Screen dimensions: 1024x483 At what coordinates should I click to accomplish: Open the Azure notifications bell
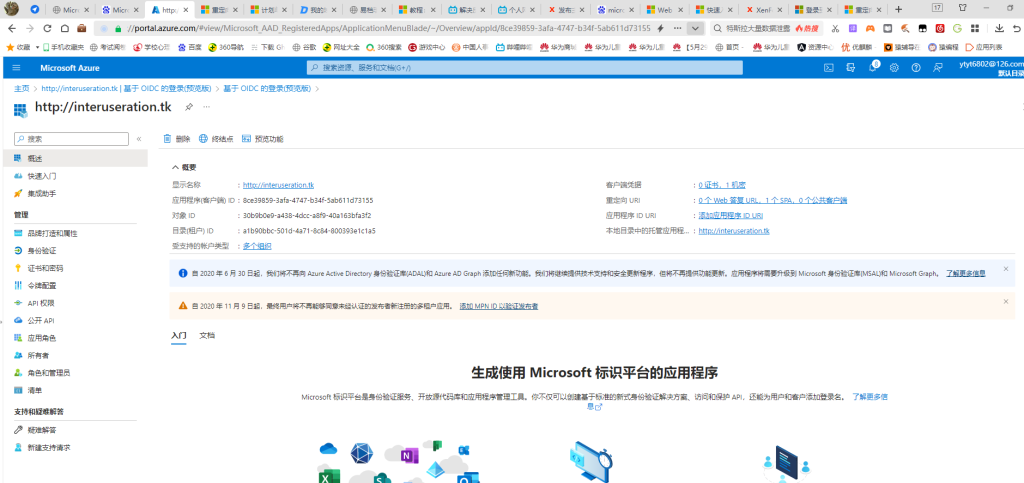[872, 67]
